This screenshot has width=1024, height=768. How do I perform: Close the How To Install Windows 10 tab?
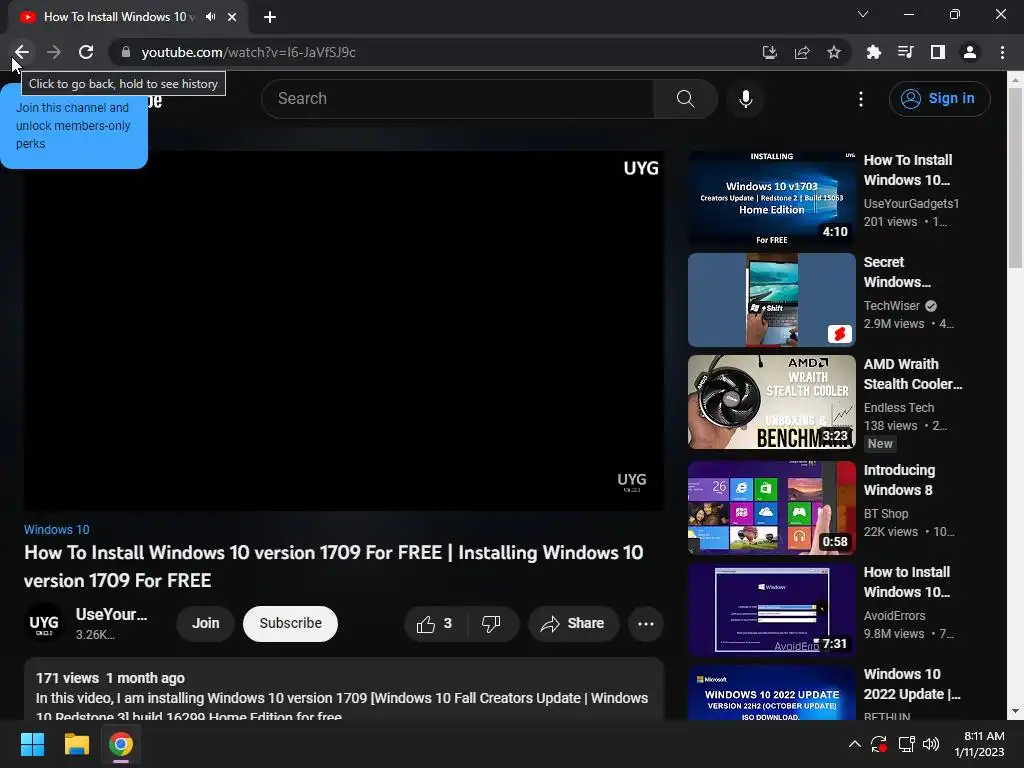(x=232, y=17)
